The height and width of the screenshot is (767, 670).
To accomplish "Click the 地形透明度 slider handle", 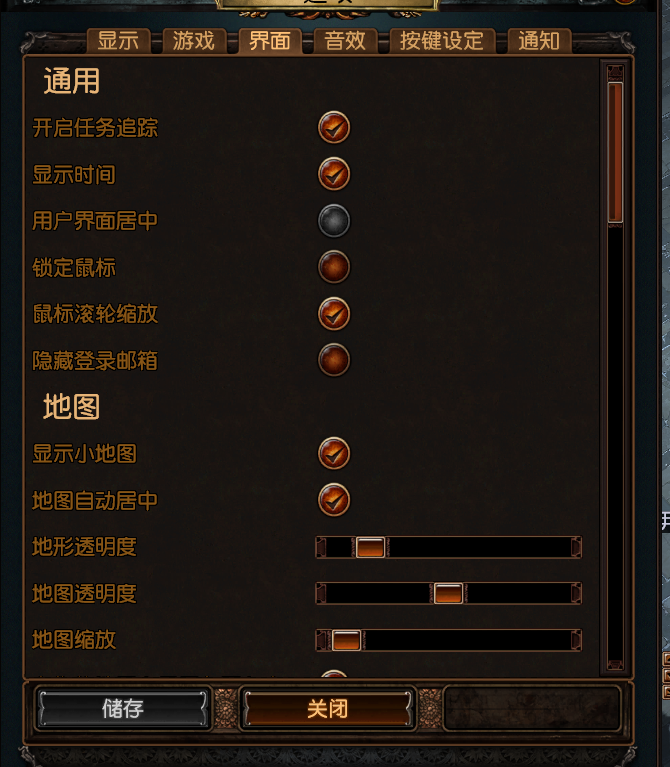I will [x=370, y=547].
